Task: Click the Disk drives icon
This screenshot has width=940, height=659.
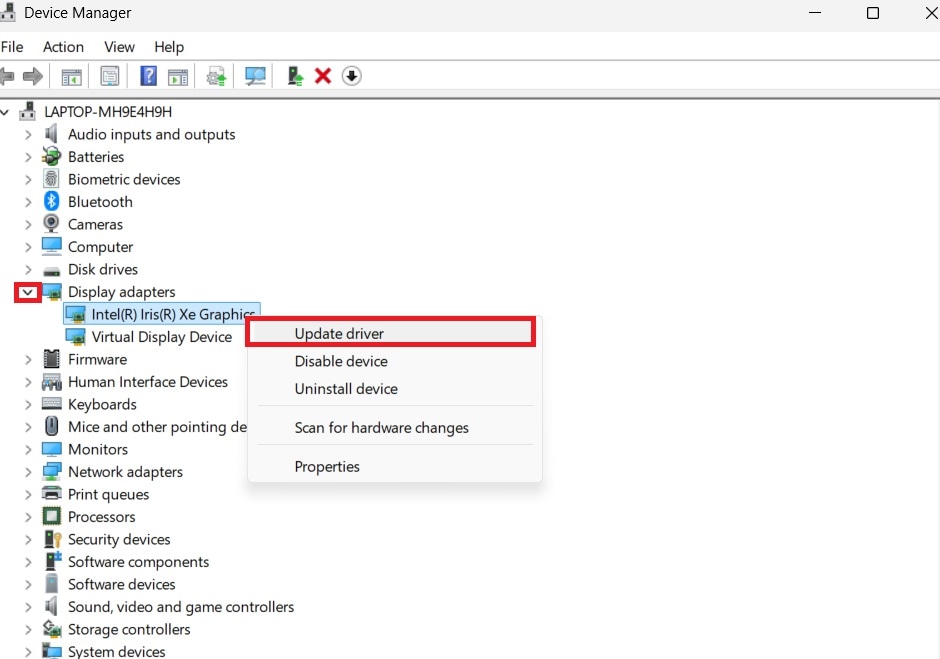Action: click(x=52, y=270)
